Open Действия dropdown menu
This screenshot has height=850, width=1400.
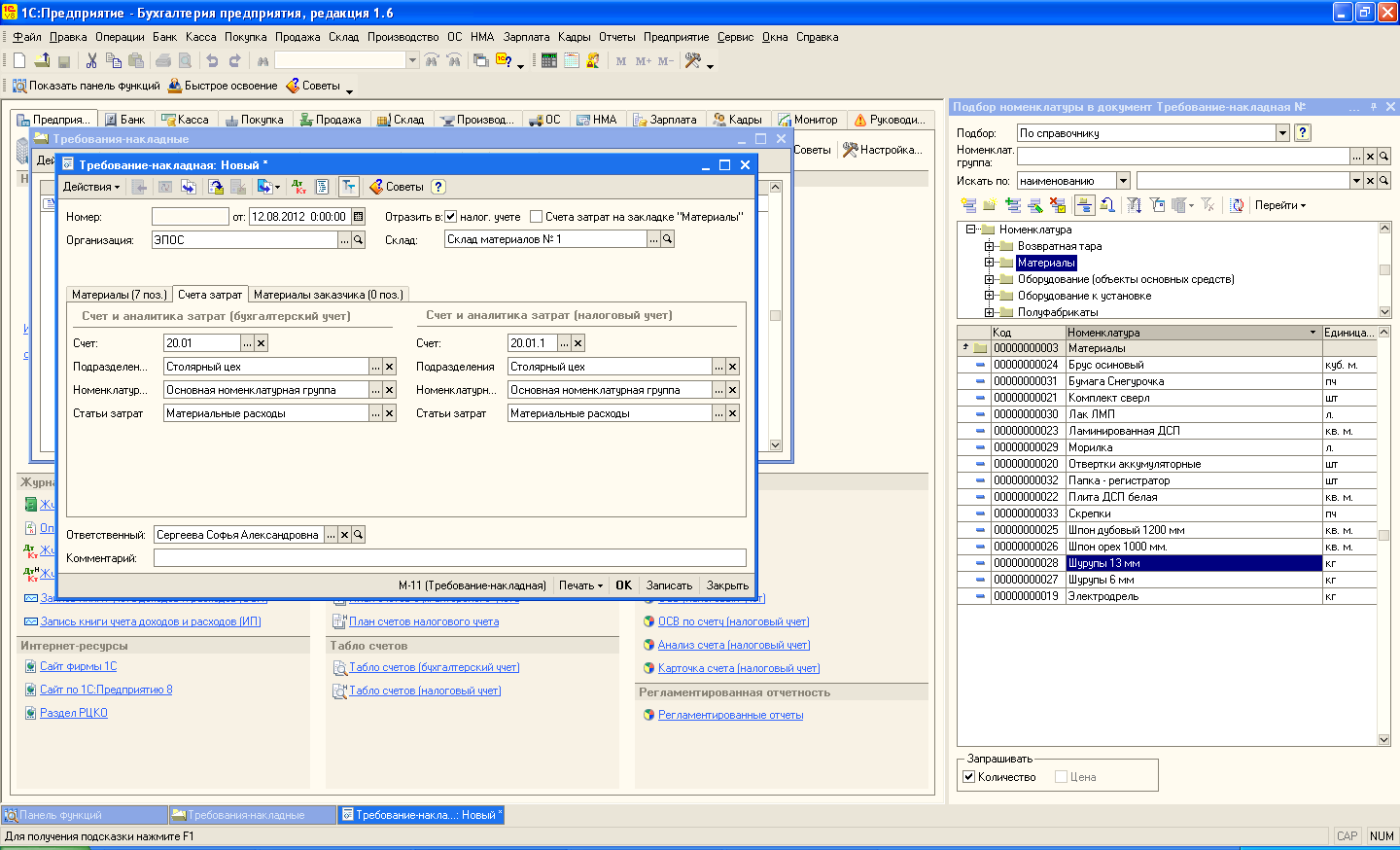pos(91,187)
